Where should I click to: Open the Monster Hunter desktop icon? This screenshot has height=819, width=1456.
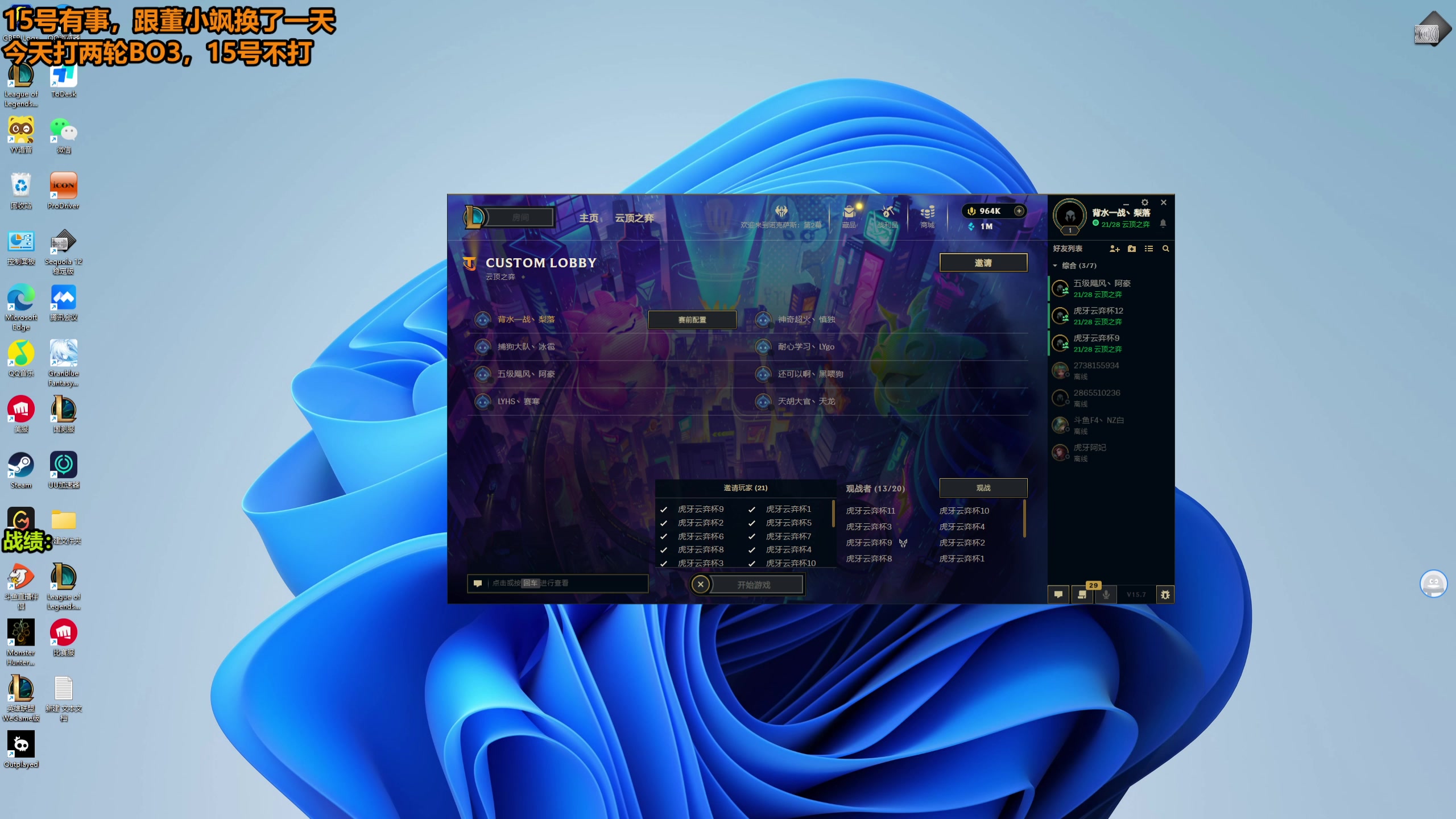pyautogui.click(x=21, y=643)
